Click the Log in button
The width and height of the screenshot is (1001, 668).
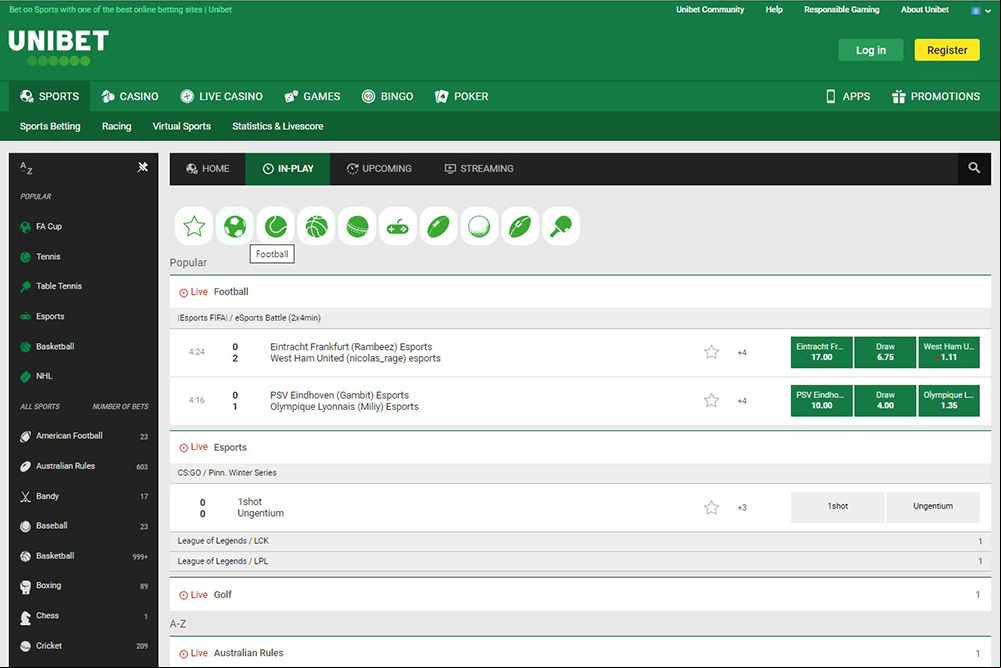[x=871, y=50]
